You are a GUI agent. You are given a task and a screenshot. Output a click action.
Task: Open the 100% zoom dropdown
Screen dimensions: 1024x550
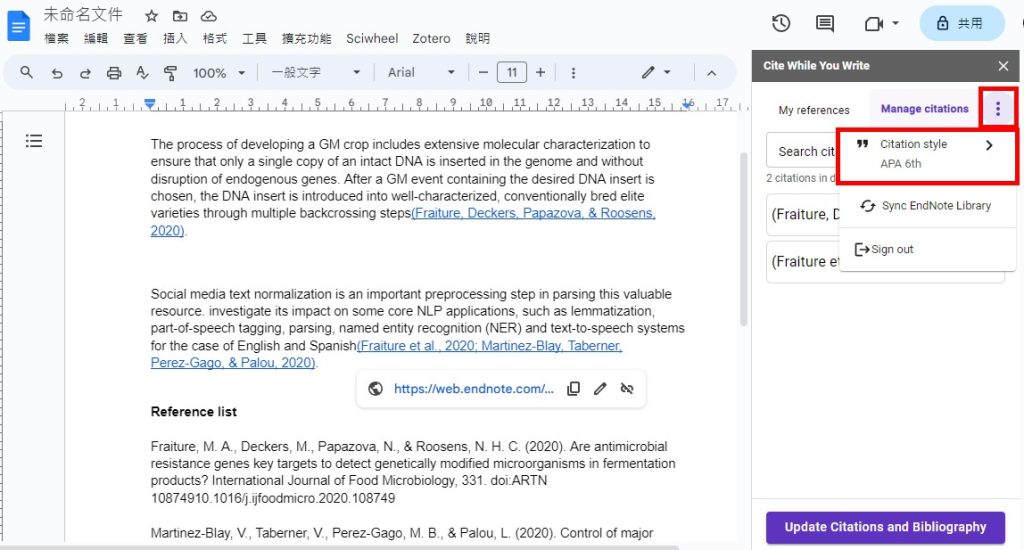pyautogui.click(x=219, y=73)
